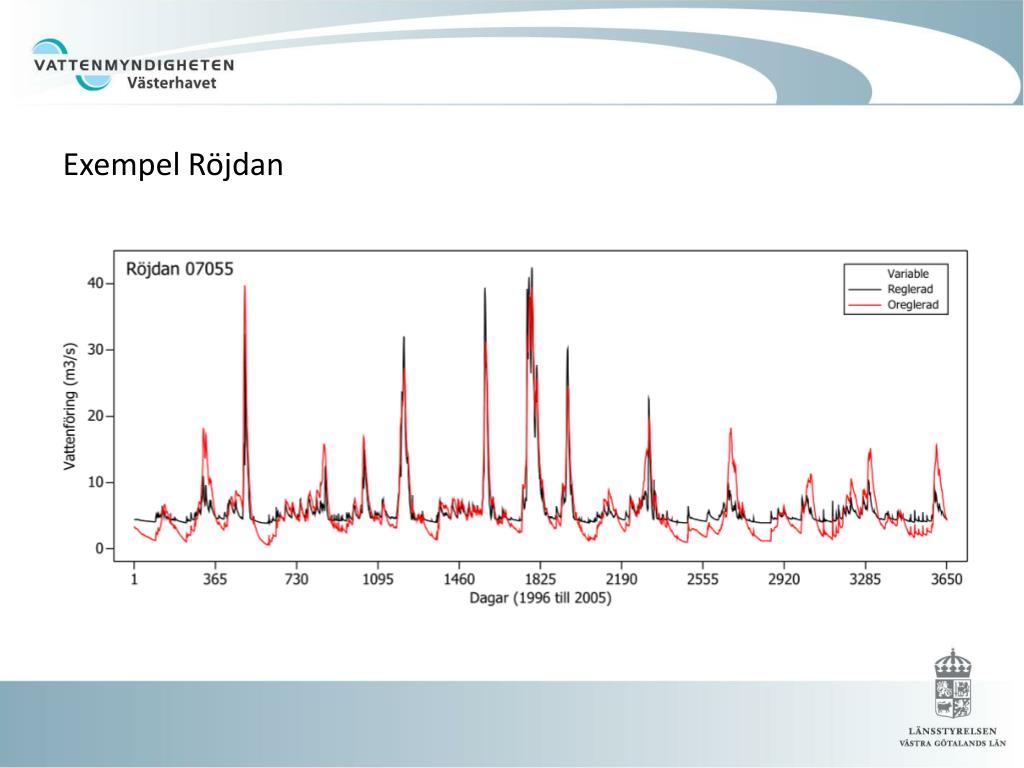
Task: Click the y-axis tick value 40
Action: tap(95, 283)
